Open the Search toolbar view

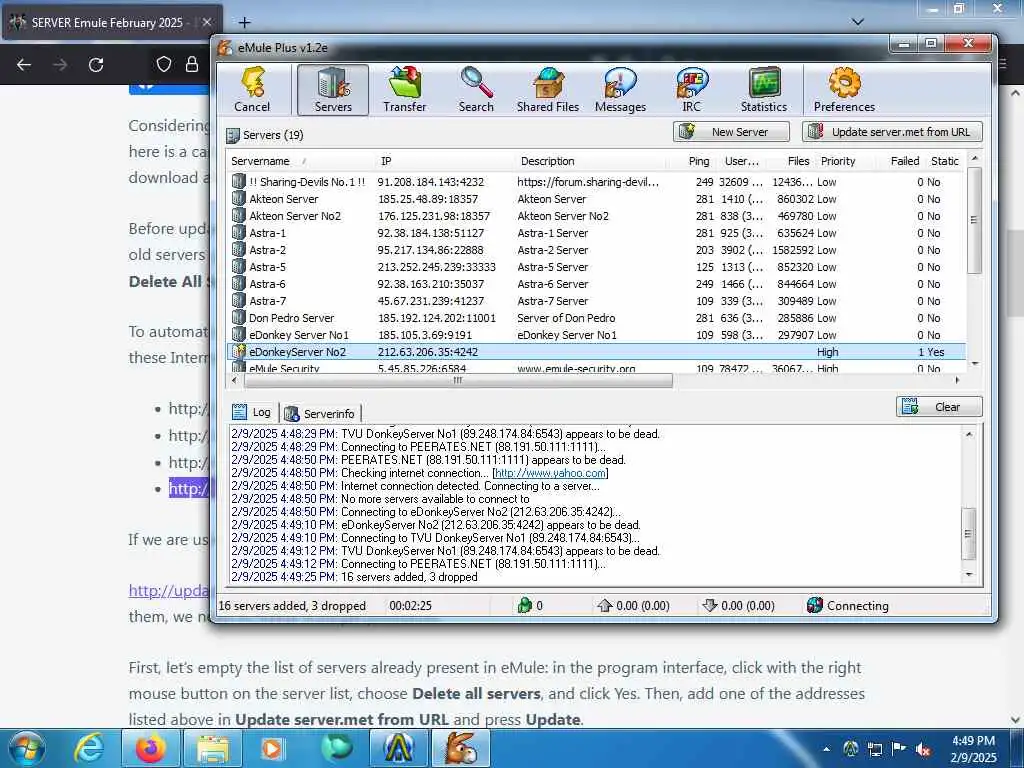(476, 90)
